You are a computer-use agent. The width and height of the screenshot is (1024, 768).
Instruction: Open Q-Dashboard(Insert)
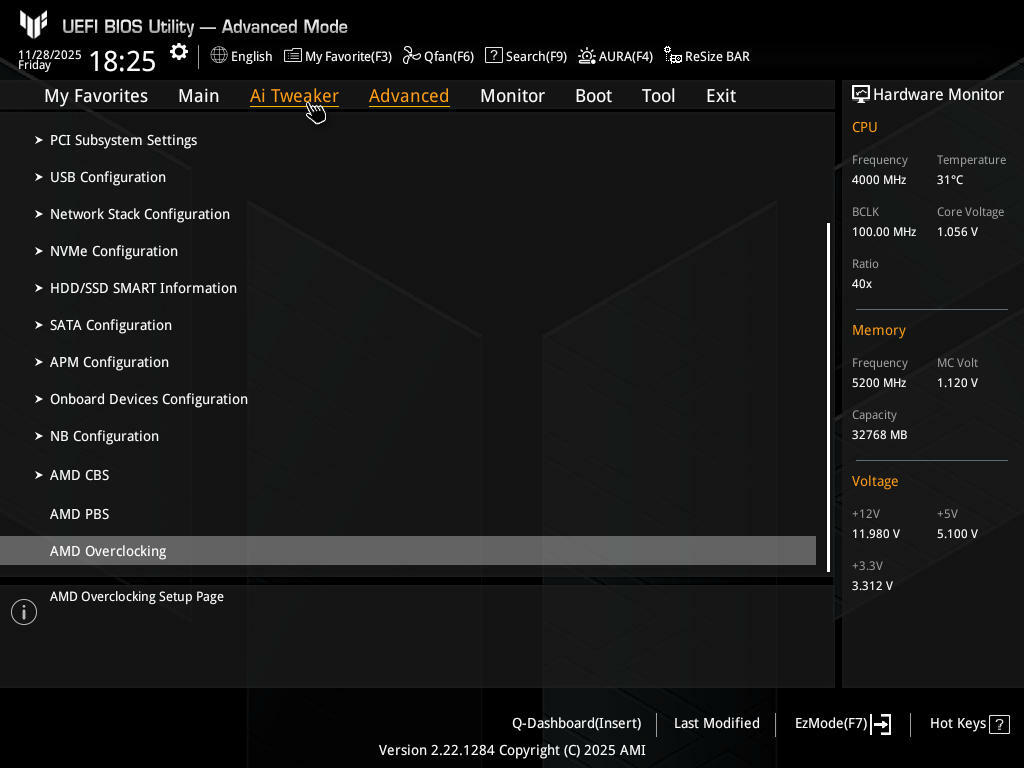(x=576, y=724)
